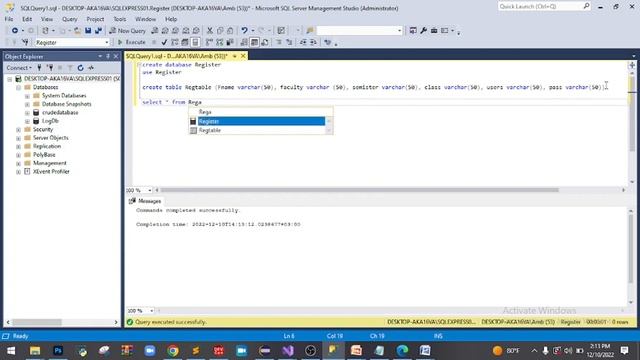The width and height of the screenshot is (640, 360).
Task: Click the Parse checkmark icon
Action: point(164,42)
